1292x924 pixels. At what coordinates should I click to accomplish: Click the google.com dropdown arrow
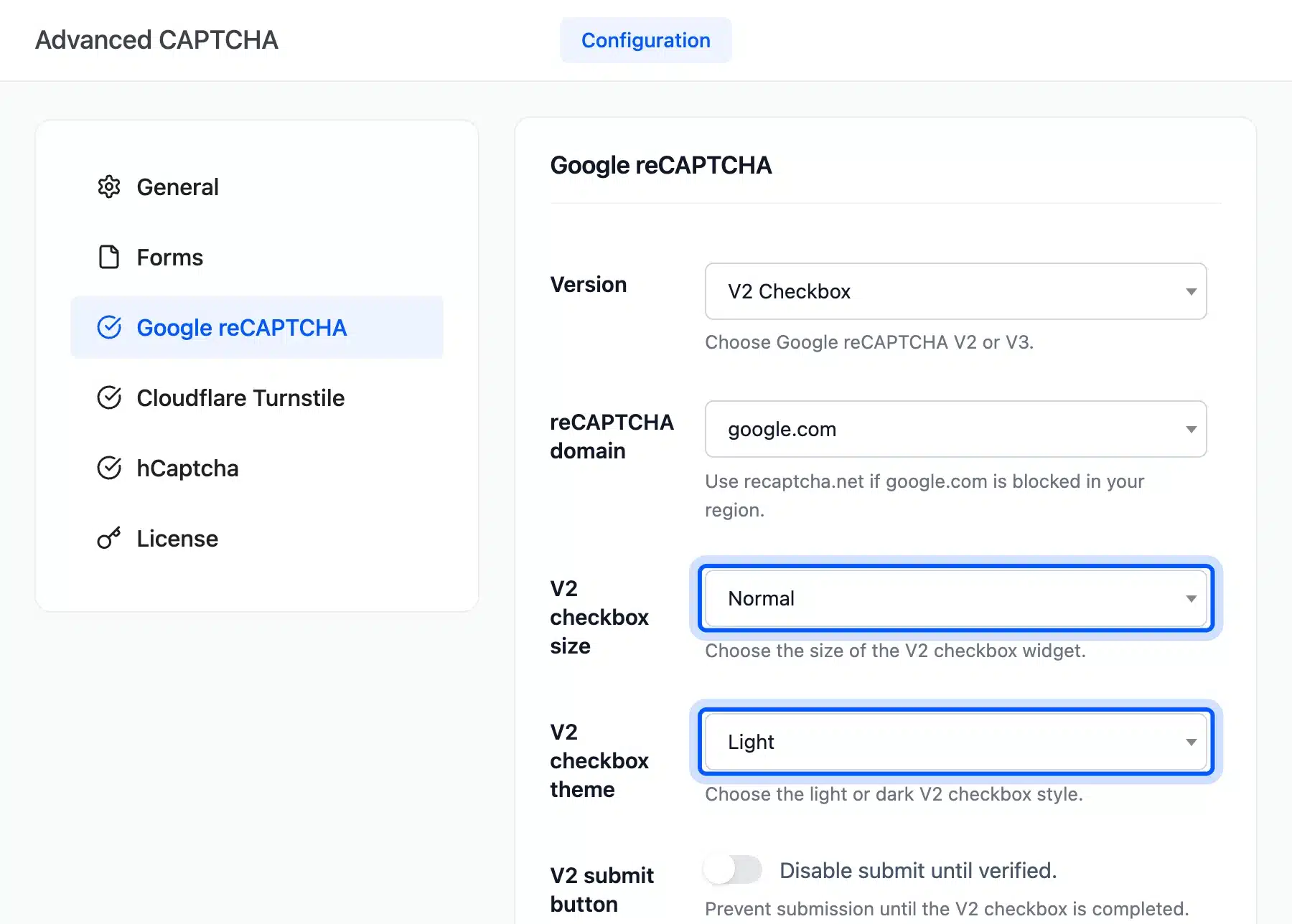[x=1191, y=429]
